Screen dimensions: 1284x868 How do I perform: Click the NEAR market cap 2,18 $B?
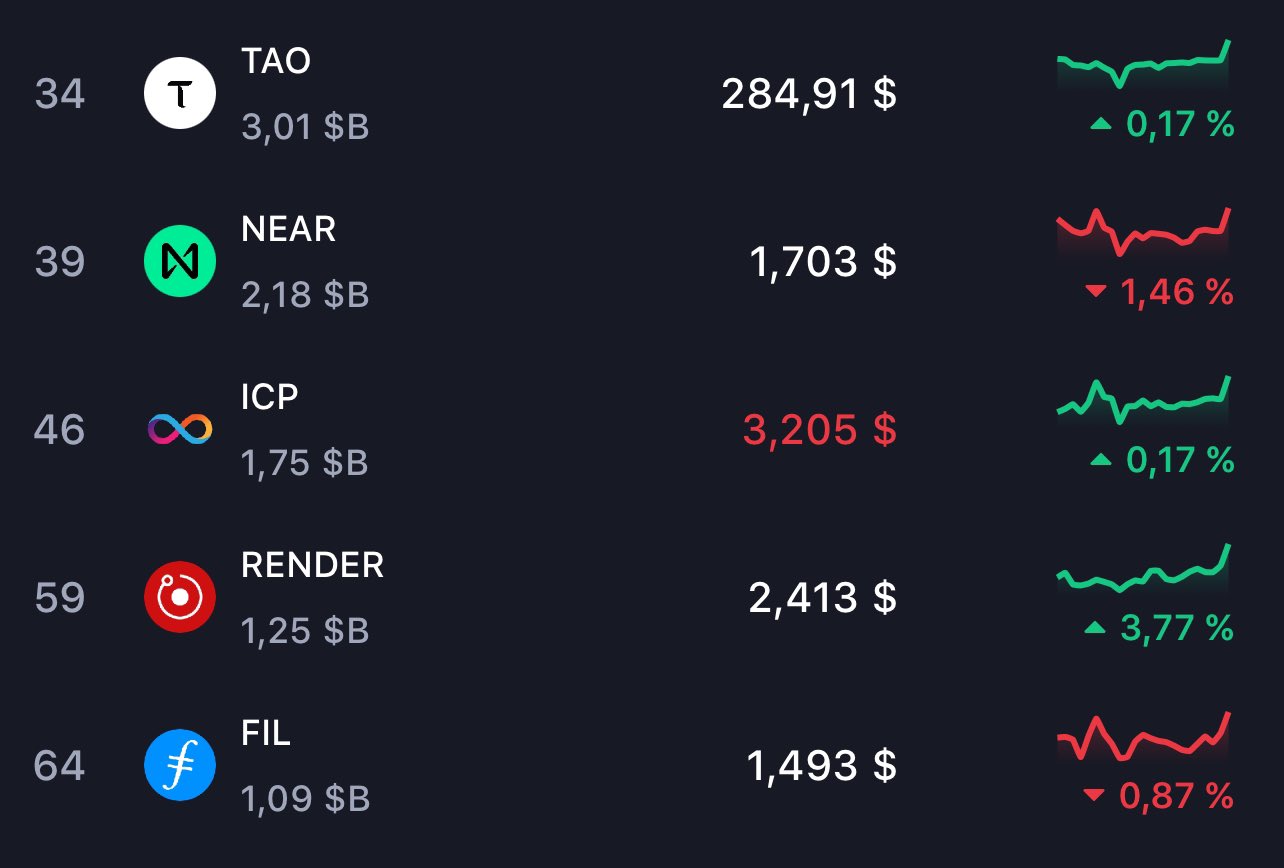tap(305, 295)
